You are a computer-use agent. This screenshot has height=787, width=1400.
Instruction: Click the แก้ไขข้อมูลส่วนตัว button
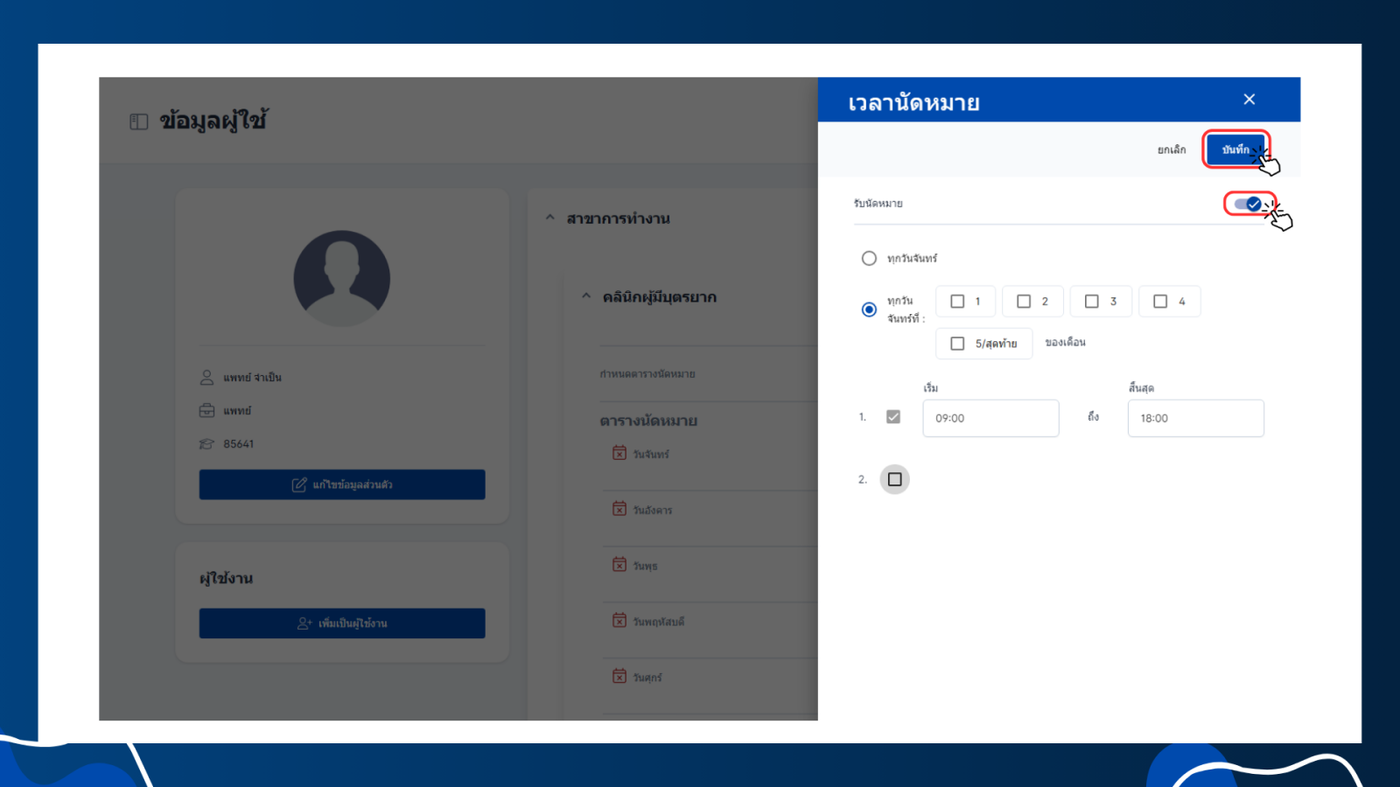coord(342,485)
